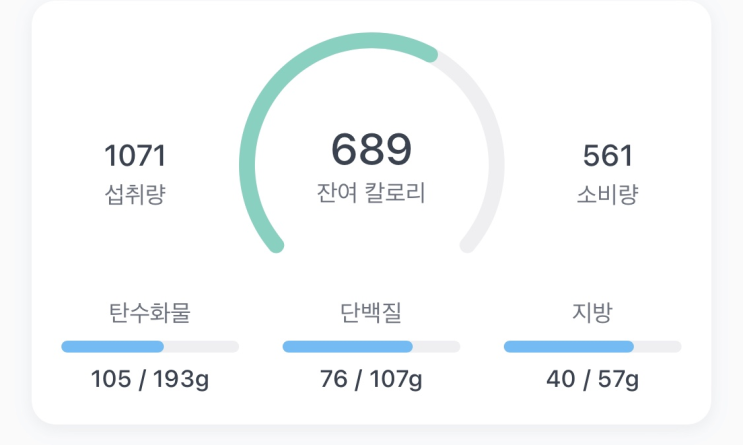Click the fat blue progress bar
The height and width of the screenshot is (445, 743).
click(569, 346)
